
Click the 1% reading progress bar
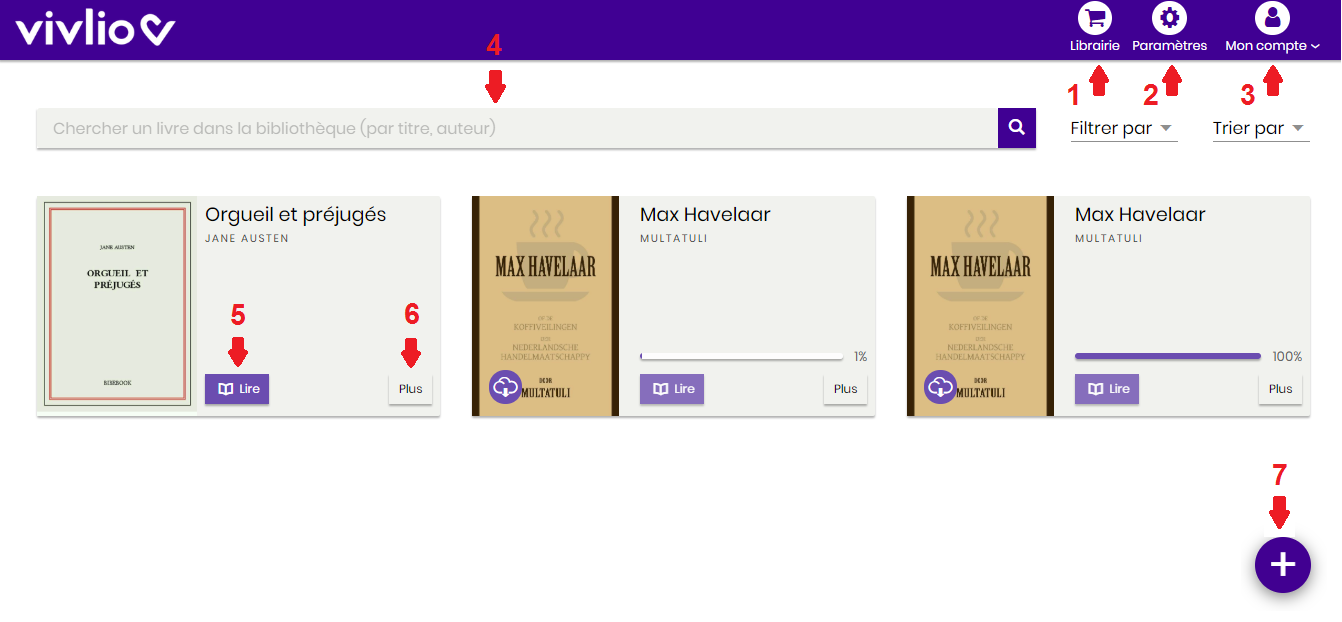click(742, 356)
